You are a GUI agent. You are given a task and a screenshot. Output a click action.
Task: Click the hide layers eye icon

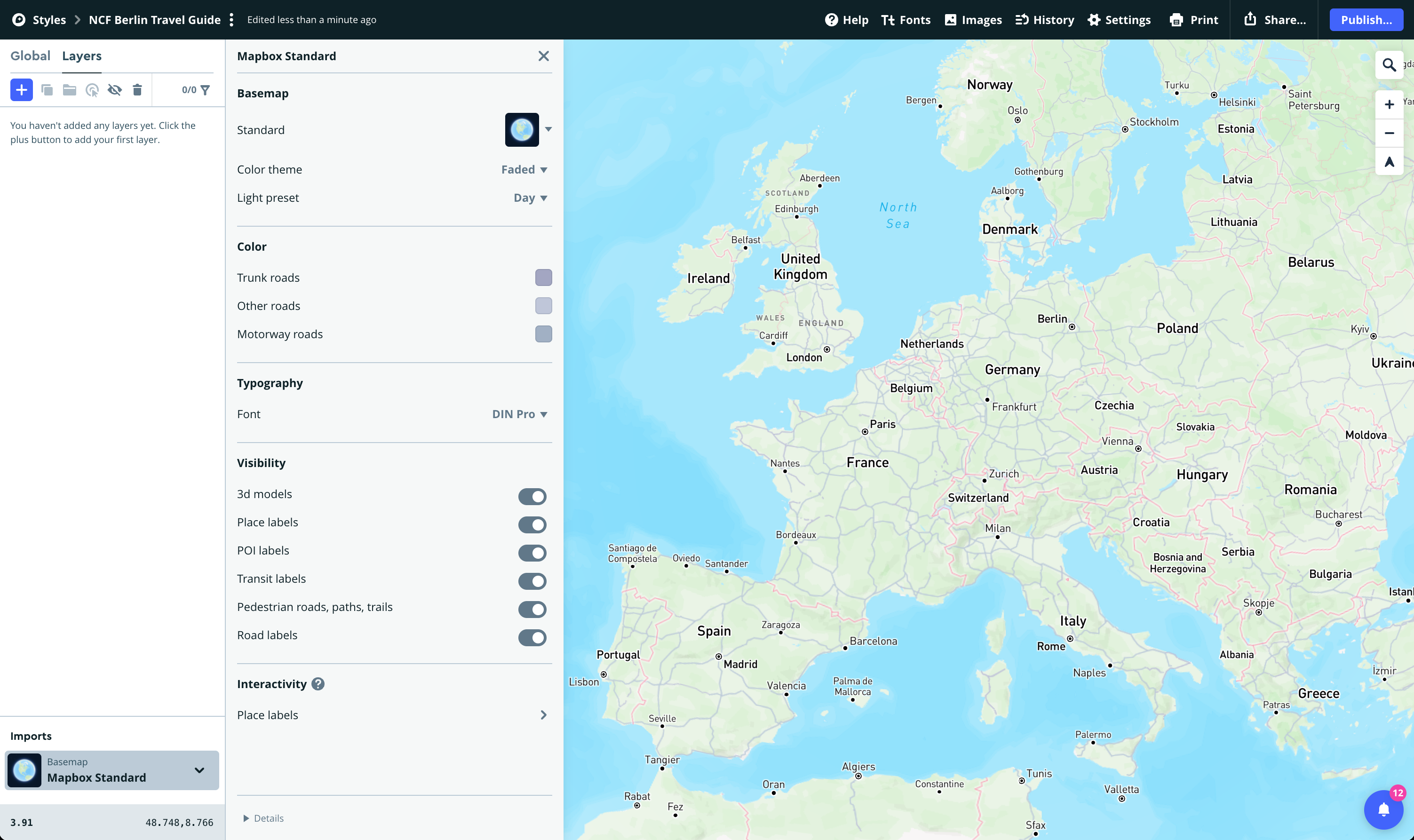click(x=115, y=89)
